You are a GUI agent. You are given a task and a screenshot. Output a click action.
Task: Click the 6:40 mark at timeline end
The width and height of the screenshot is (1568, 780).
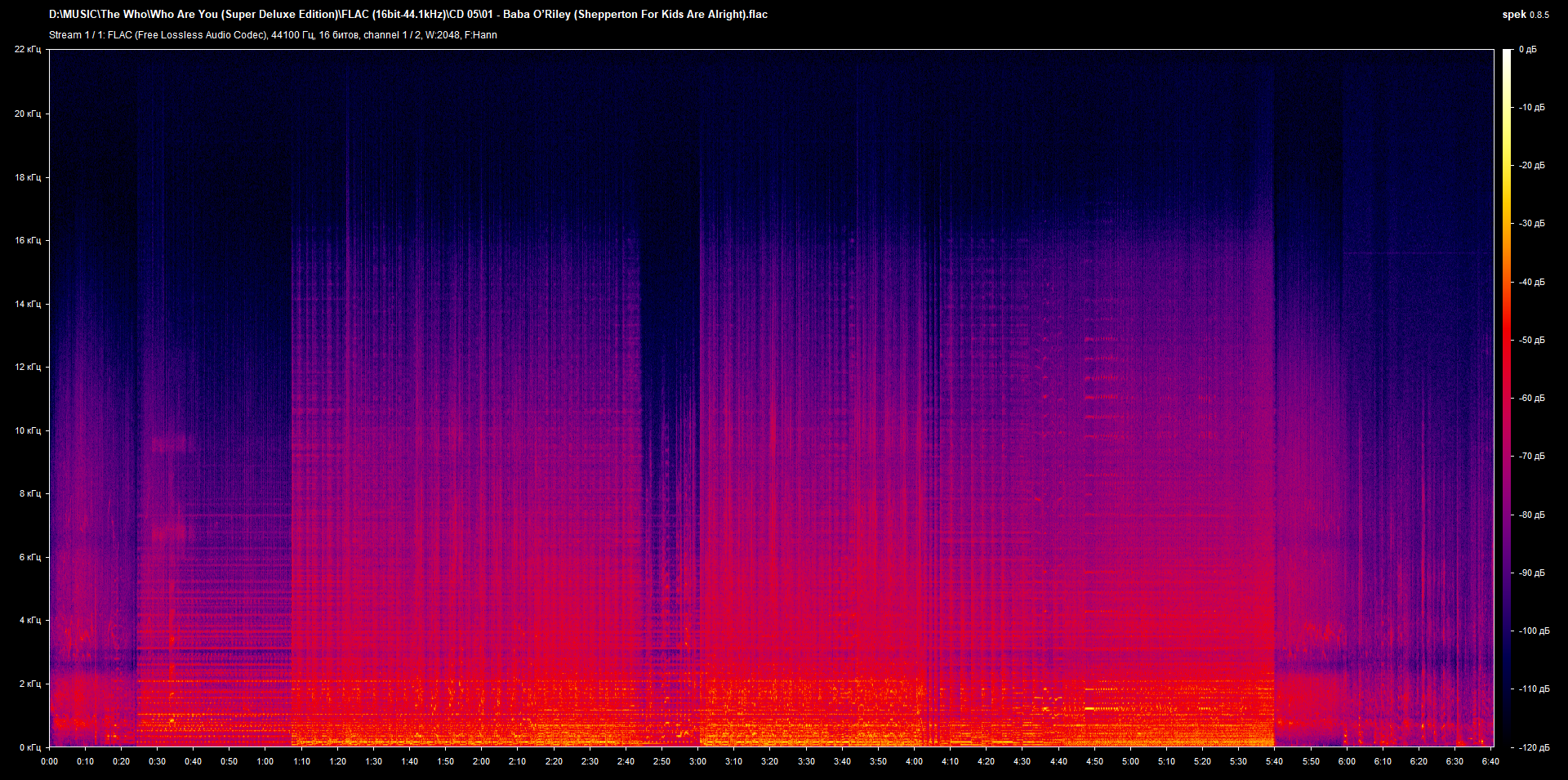1492,760
